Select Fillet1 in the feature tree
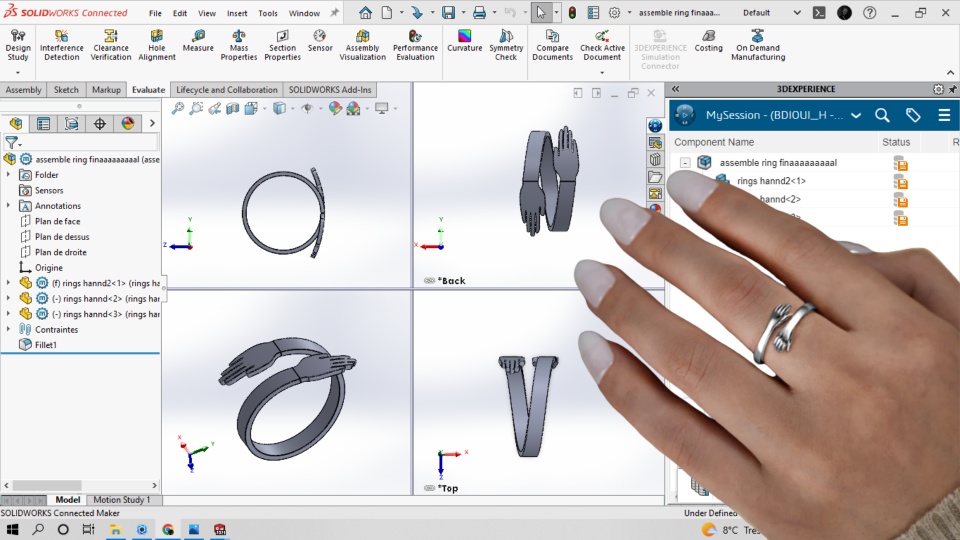 [x=46, y=345]
